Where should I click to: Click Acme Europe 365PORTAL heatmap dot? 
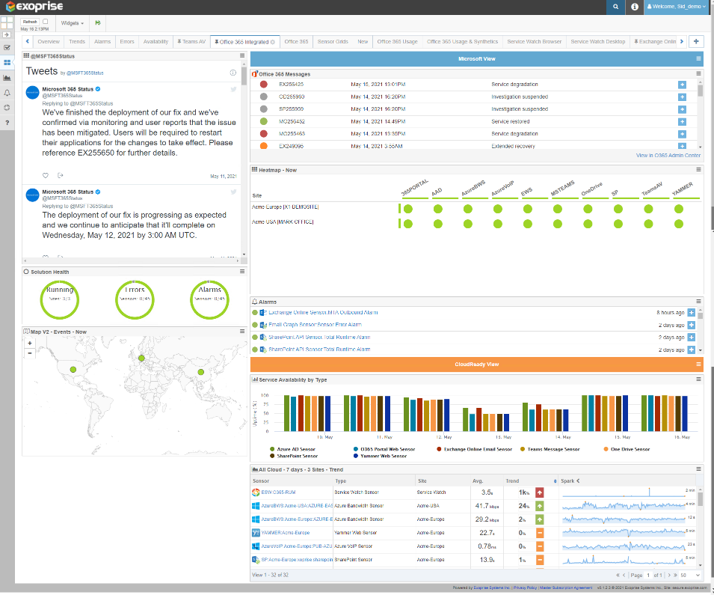pyautogui.click(x=408, y=209)
